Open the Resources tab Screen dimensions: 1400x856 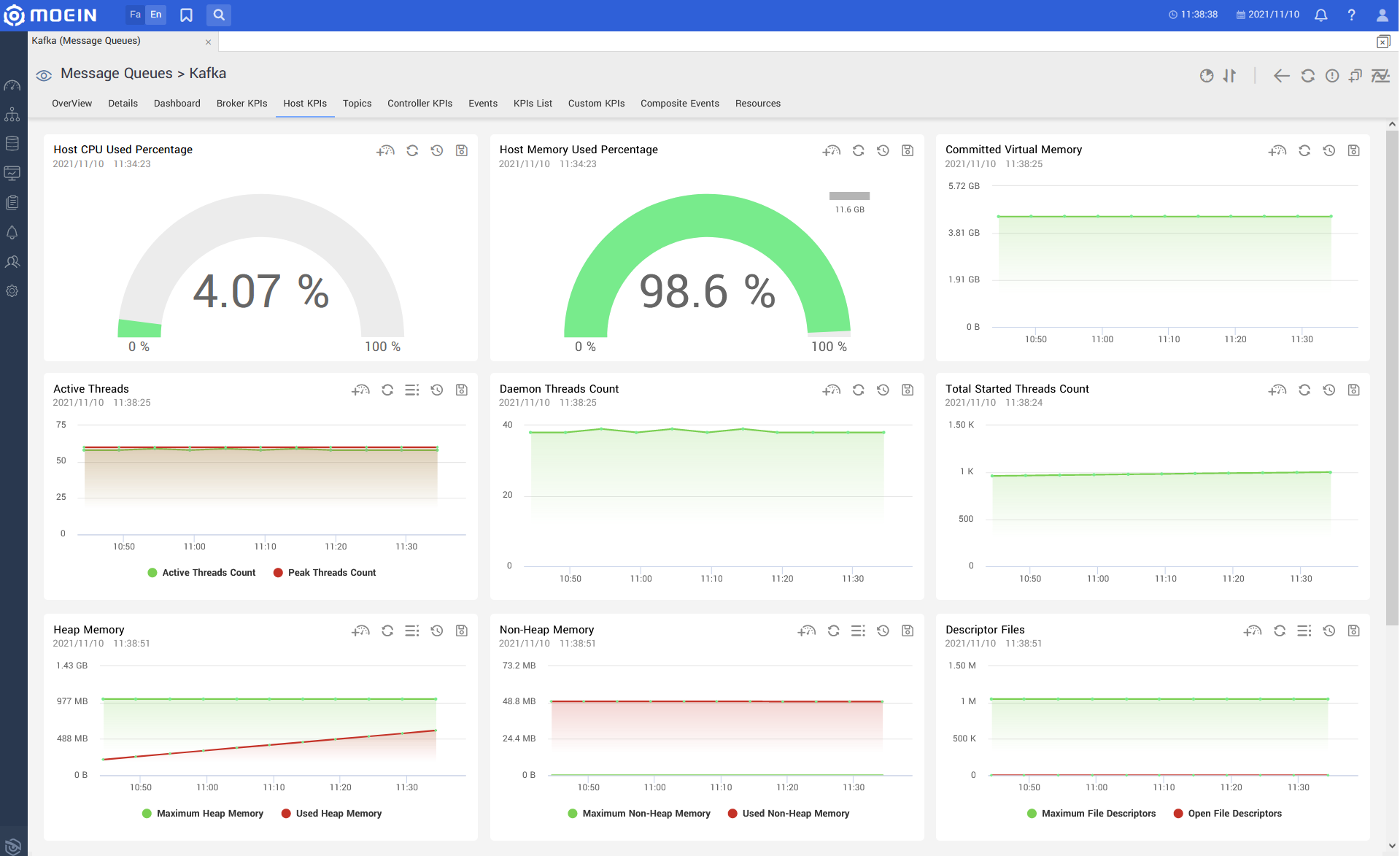758,104
